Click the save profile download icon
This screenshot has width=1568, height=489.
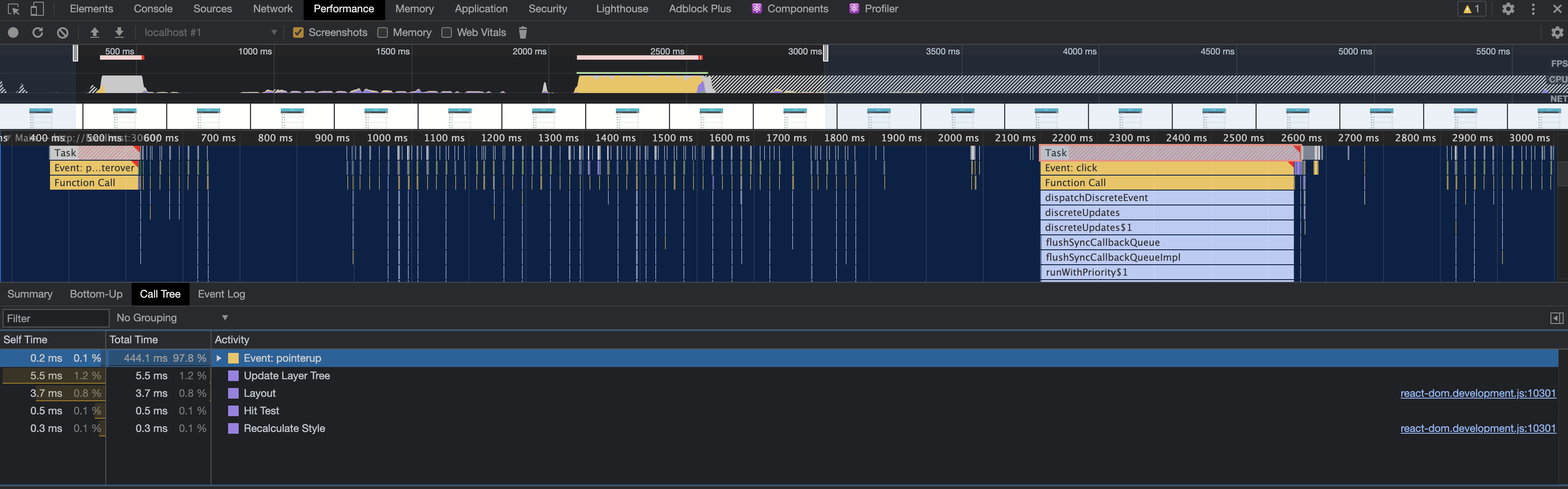click(119, 32)
